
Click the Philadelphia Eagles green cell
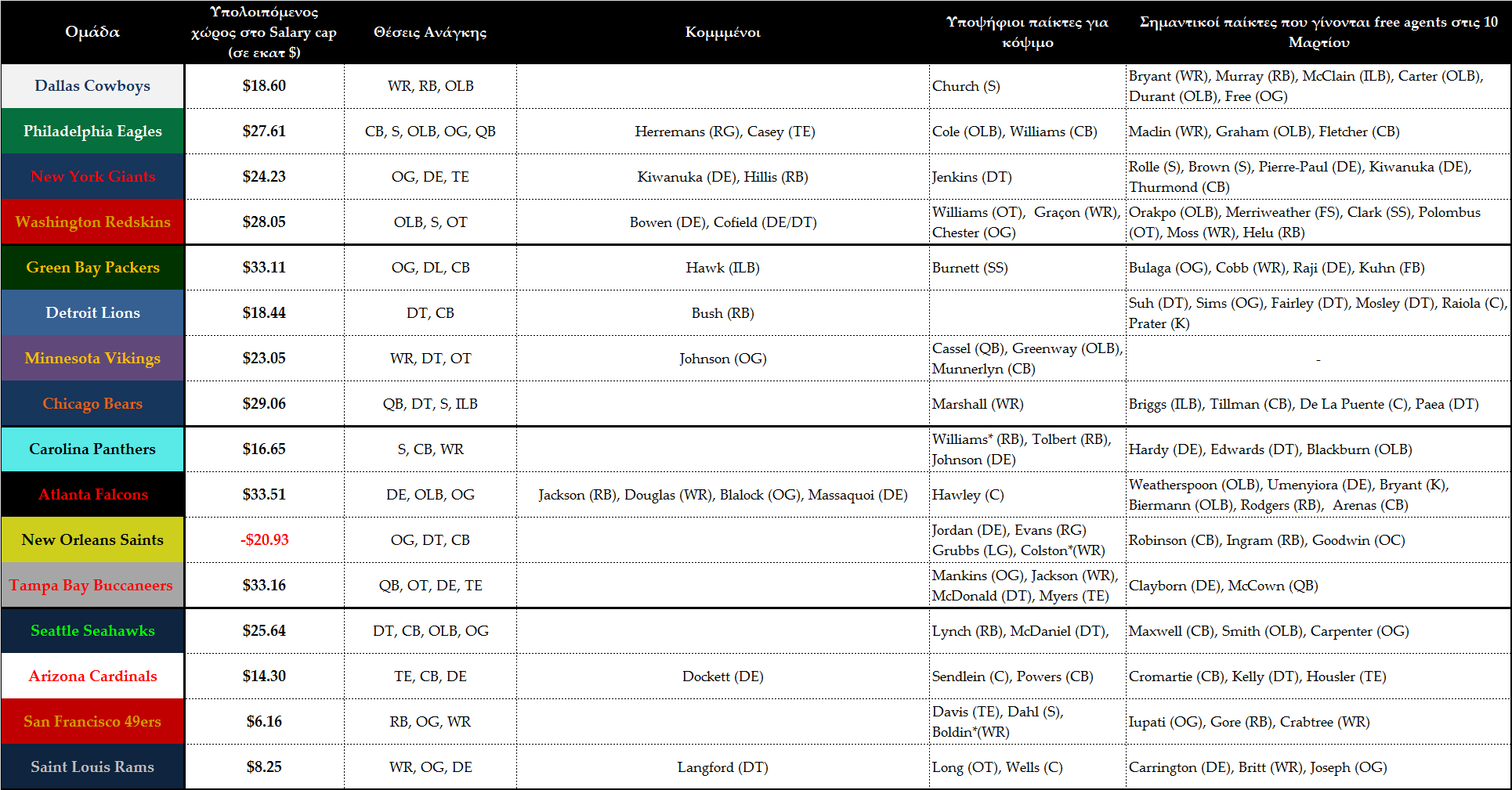(92, 132)
